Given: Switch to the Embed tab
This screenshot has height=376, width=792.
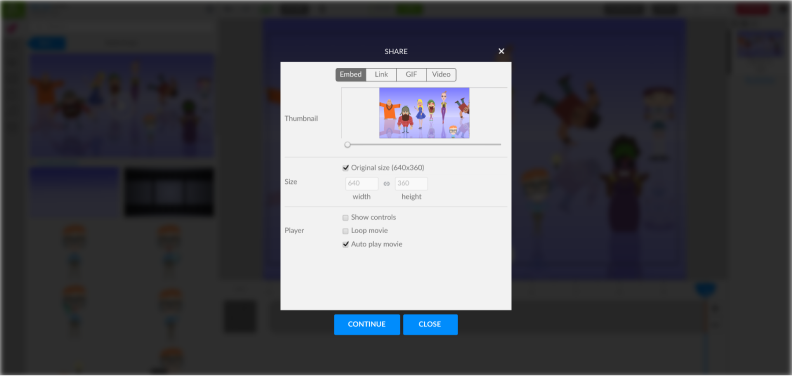Looking at the screenshot, I should pos(351,75).
